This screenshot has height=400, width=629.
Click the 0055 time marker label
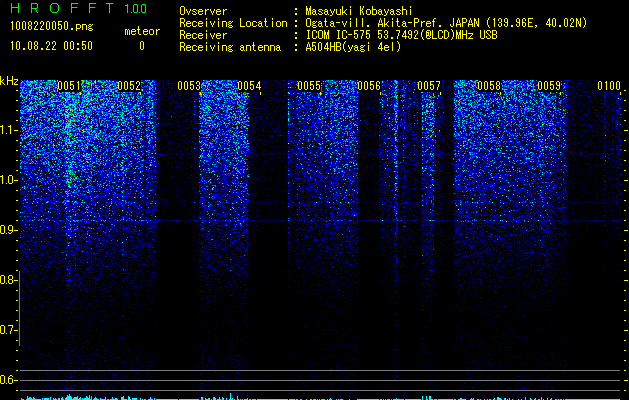click(x=309, y=86)
